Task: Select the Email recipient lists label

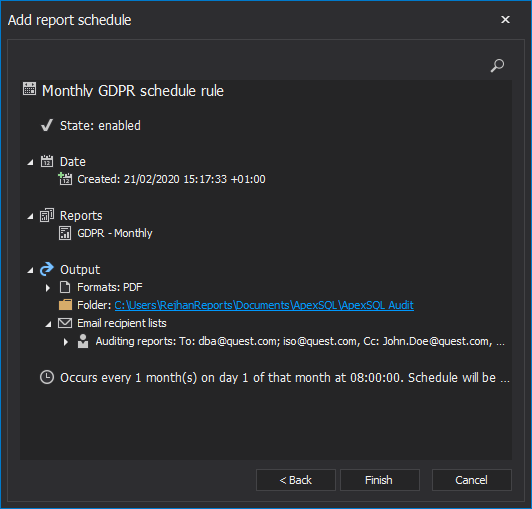Action: point(122,323)
